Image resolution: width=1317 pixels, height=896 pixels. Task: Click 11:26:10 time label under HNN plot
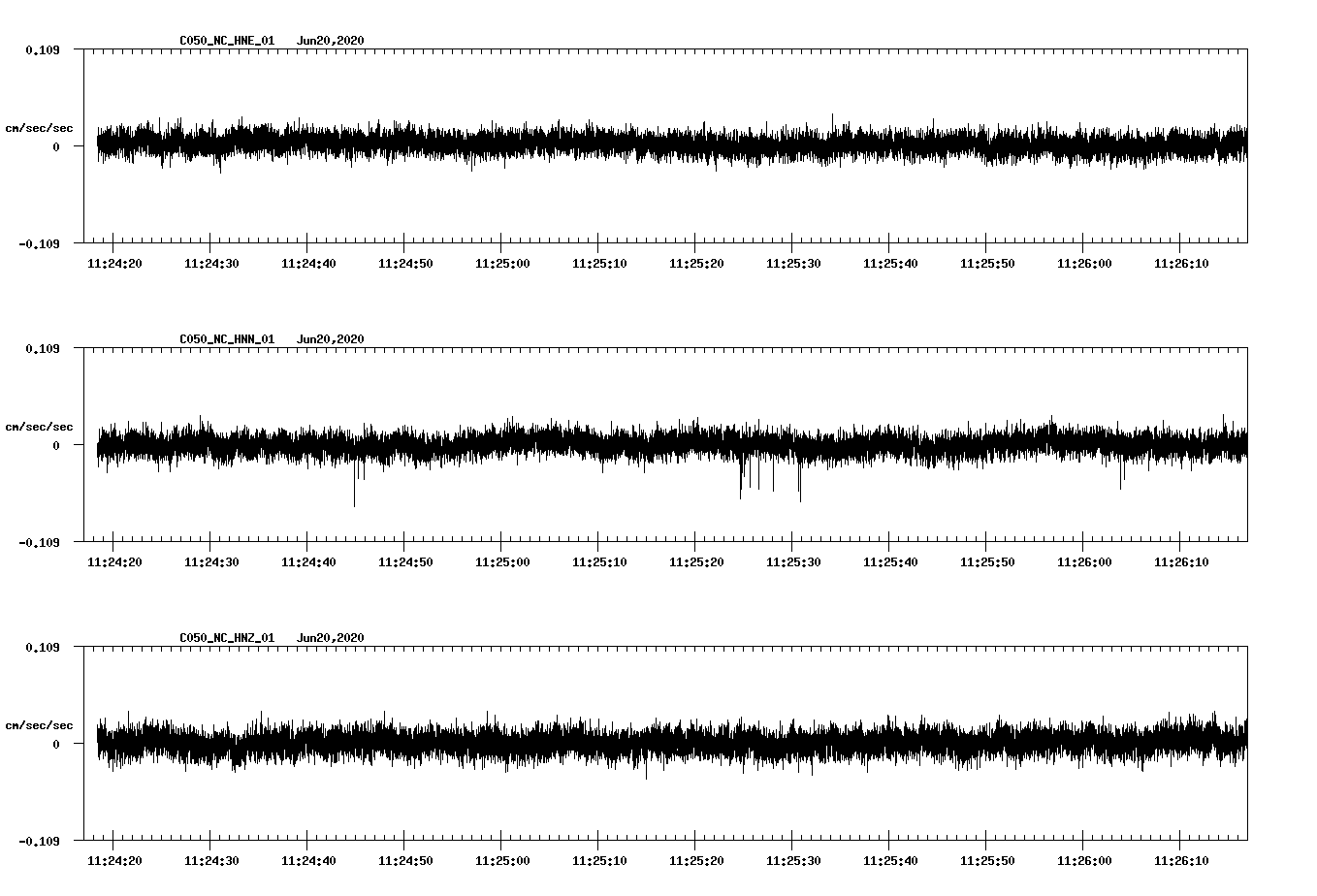coord(1181,562)
